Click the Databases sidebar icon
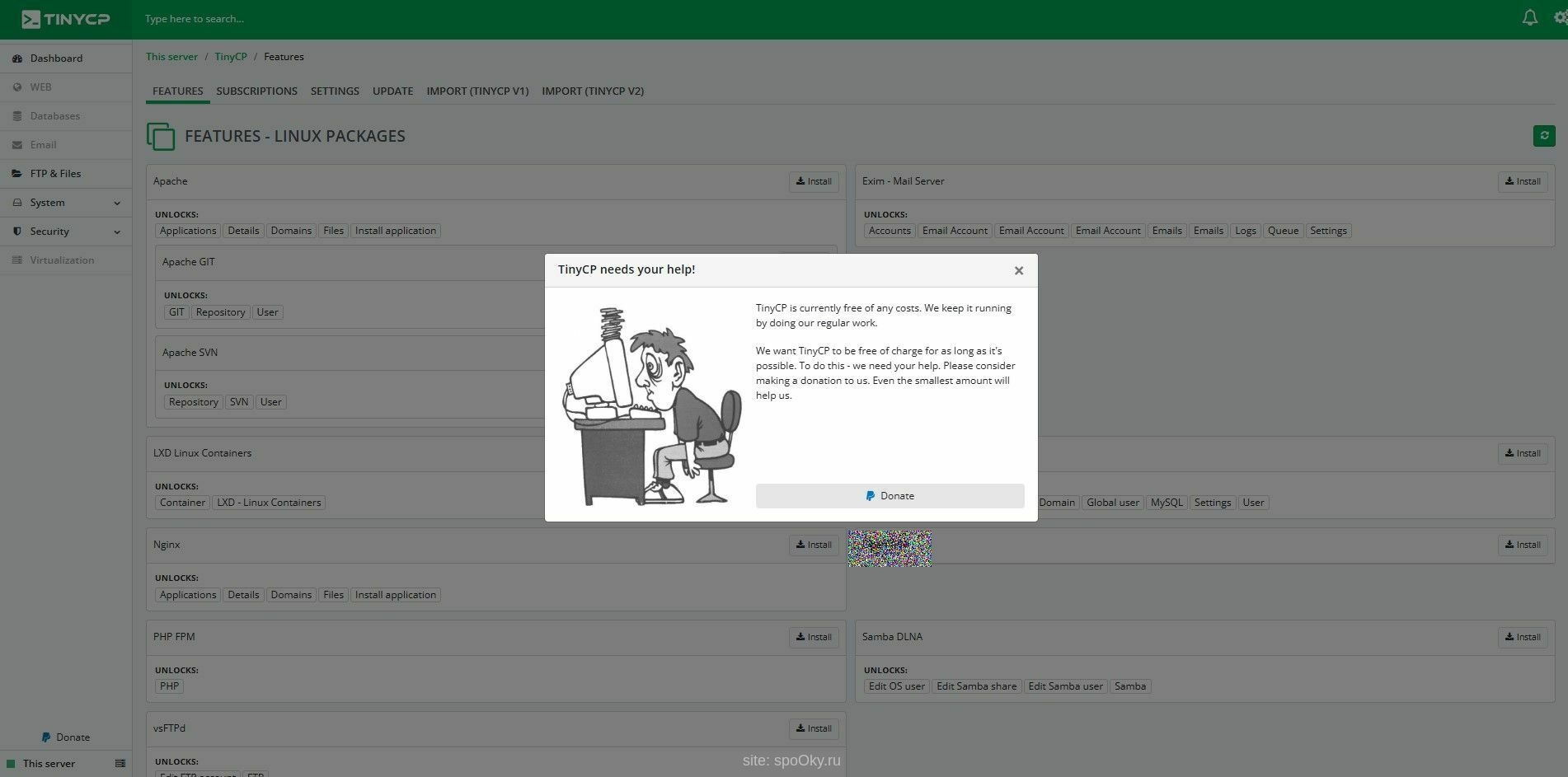 [17, 116]
